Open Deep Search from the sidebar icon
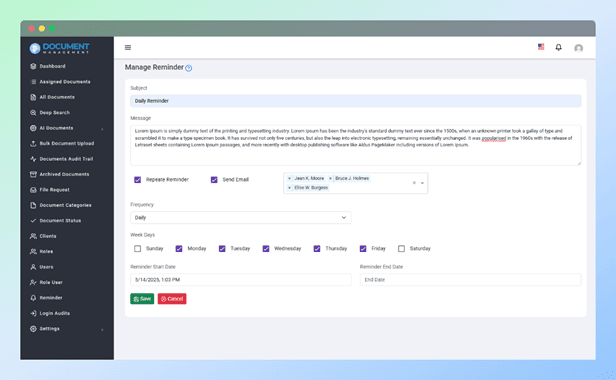The width and height of the screenshot is (616, 380). coord(33,113)
